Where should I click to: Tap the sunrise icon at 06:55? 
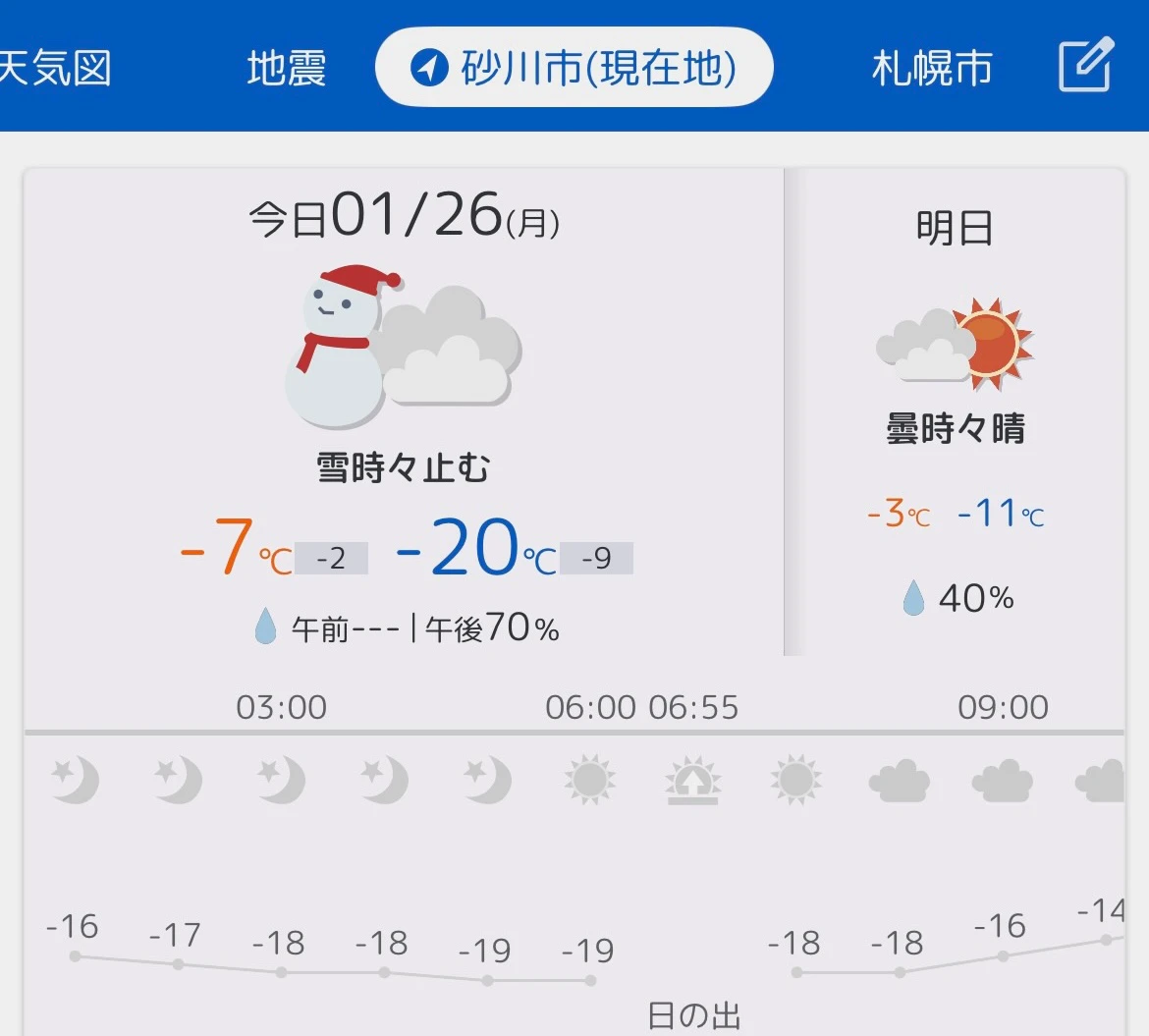tap(692, 782)
